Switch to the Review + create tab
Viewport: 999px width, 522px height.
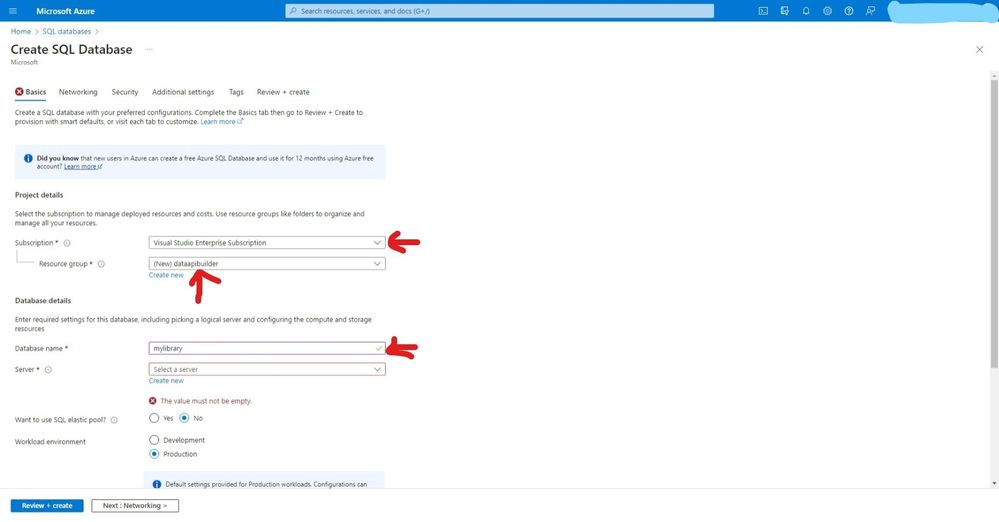(x=283, y=92)
